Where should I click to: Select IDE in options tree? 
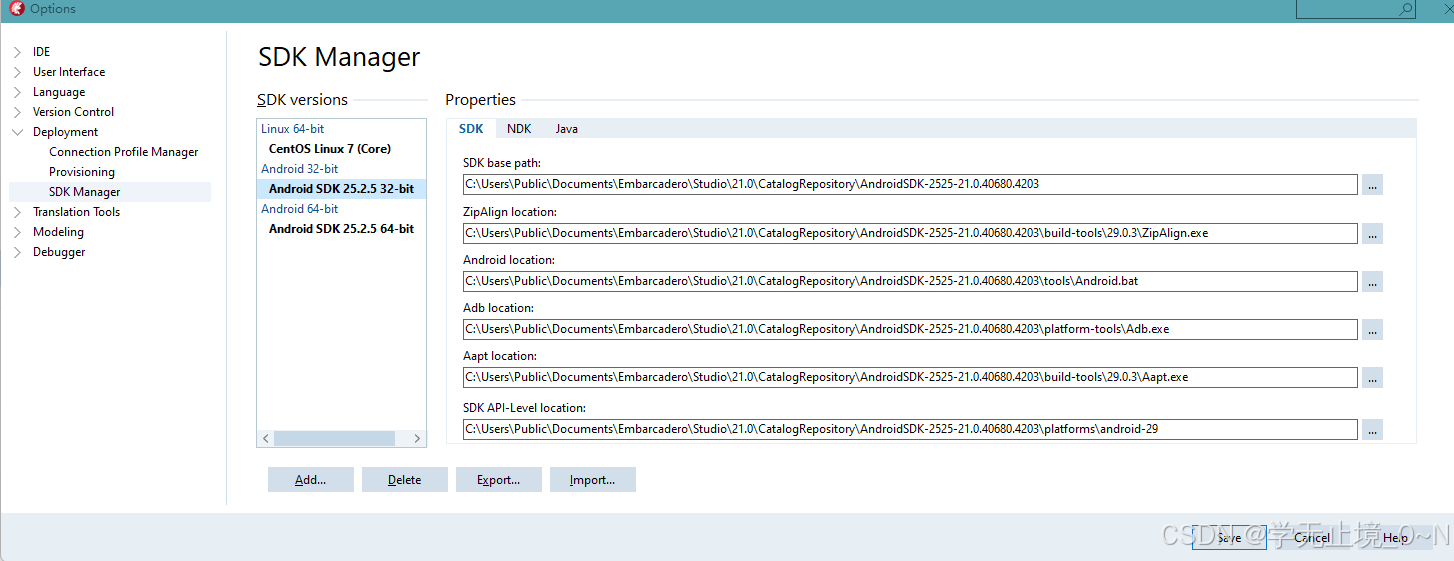pyautogui.click(x=41, y=52)
